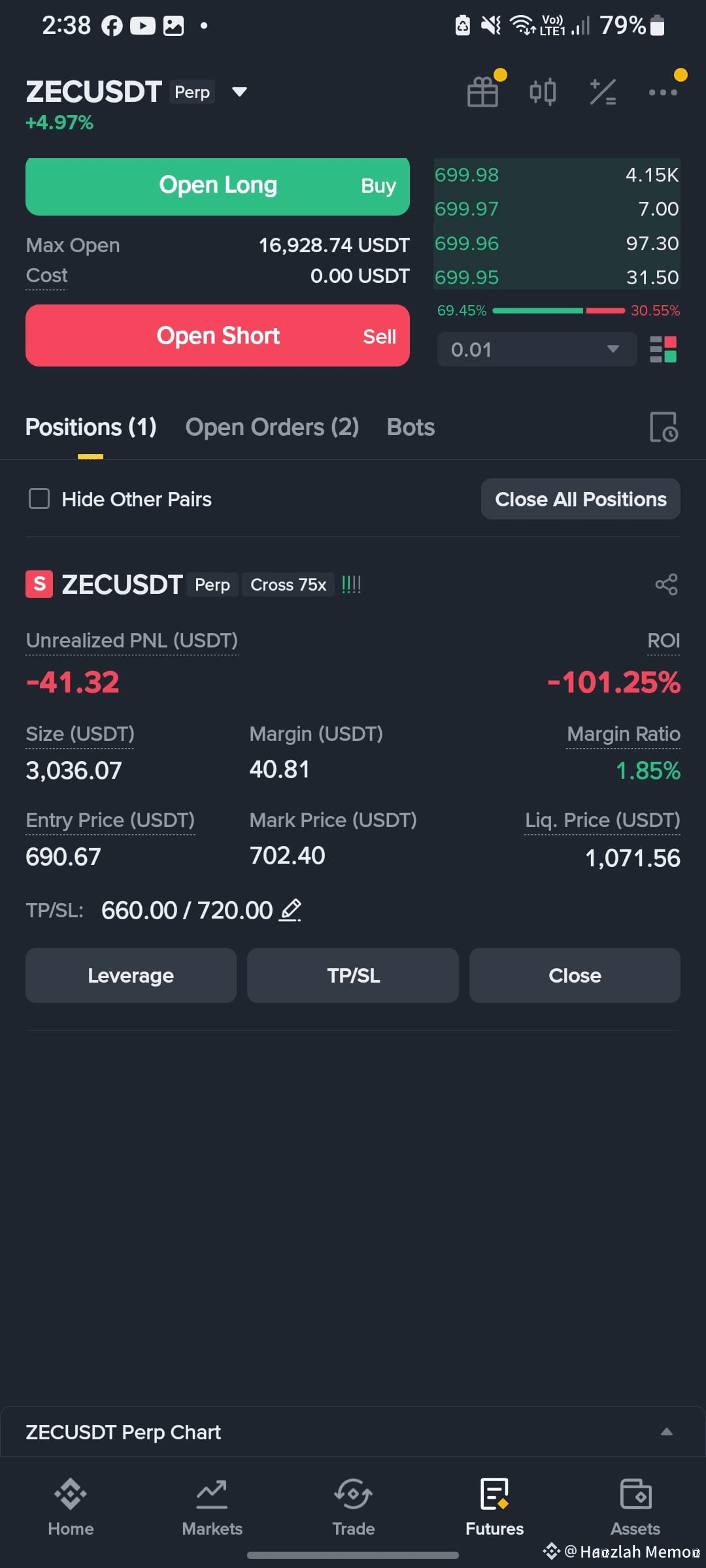Open the position history document icon
Screen dimensions: 706x1568
pyautogui.click(x=664, y=427)
